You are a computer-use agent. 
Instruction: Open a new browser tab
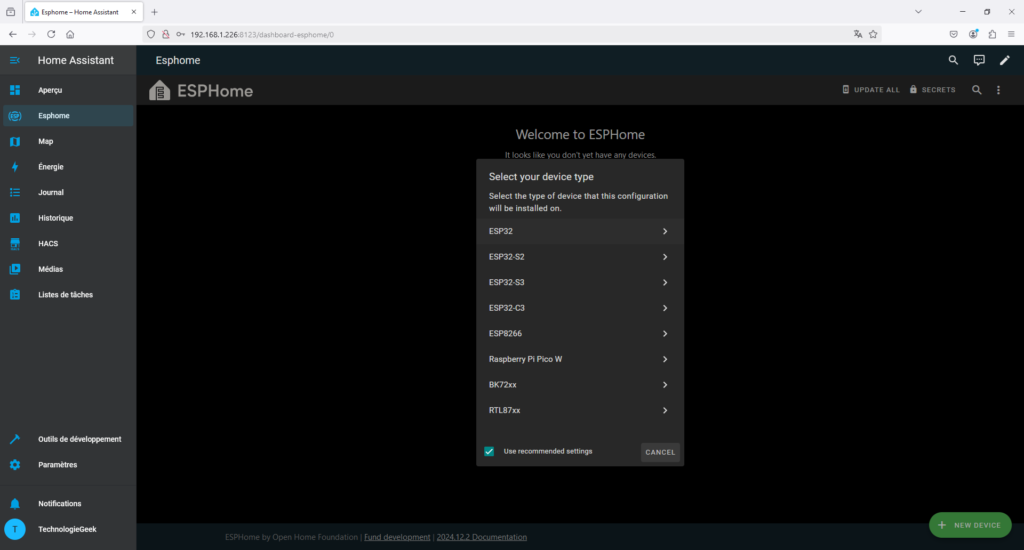click(x=154, y=12)
